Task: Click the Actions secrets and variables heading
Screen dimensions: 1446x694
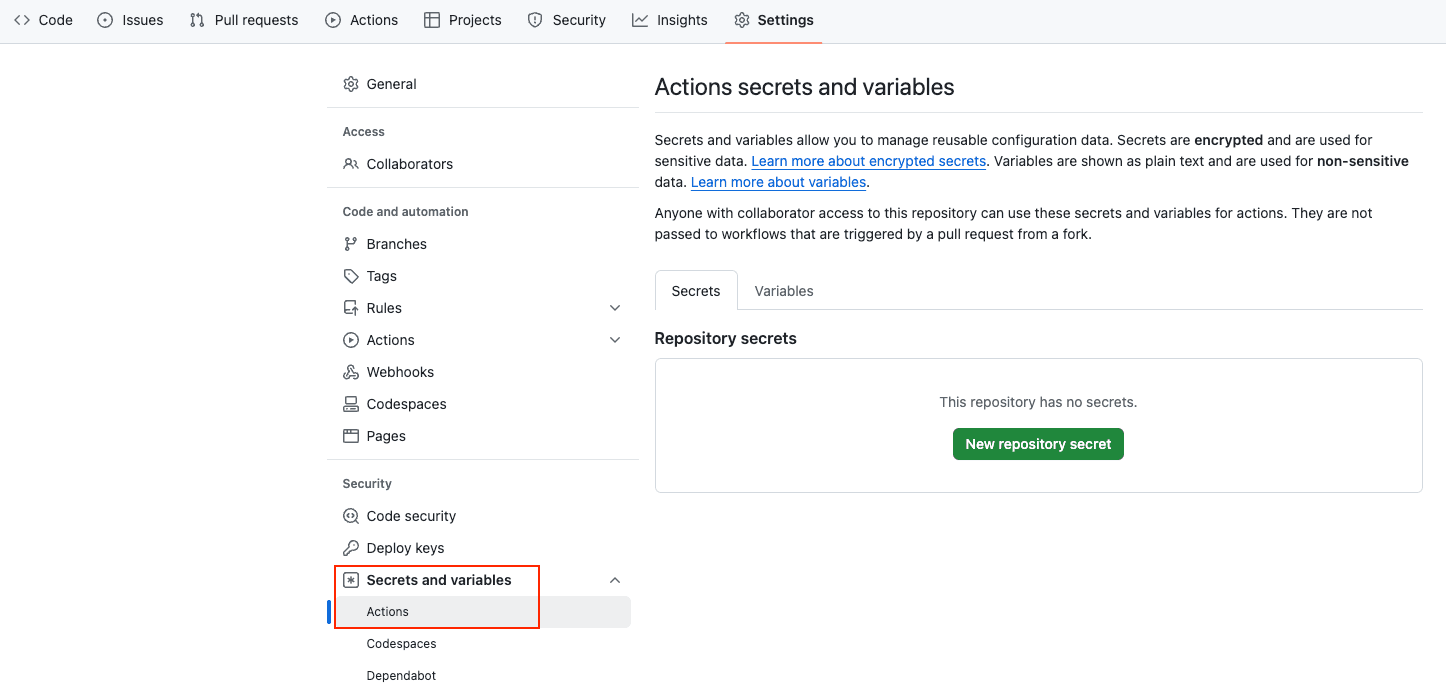Action: pyautogui.click(x=804, y=87)
